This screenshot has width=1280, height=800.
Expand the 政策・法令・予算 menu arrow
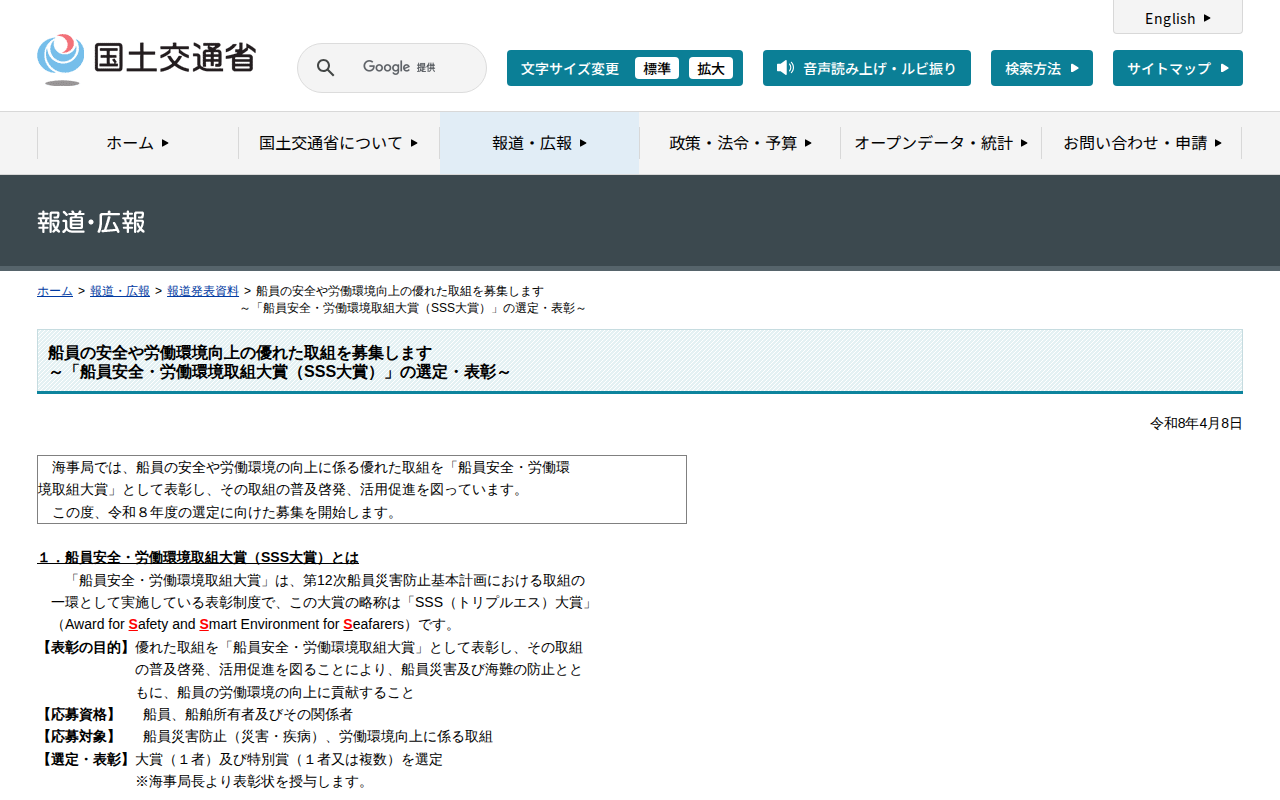808,143
